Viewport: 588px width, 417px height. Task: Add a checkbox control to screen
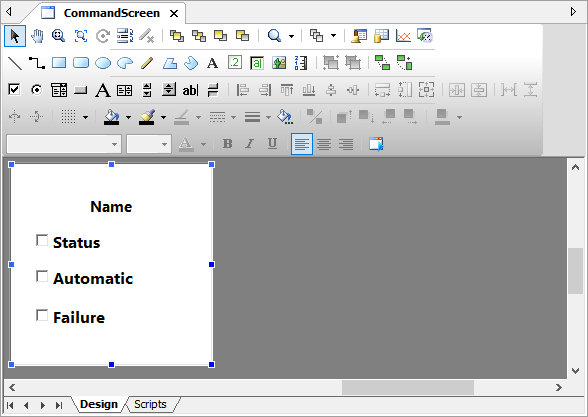click(x=14, y=90)
